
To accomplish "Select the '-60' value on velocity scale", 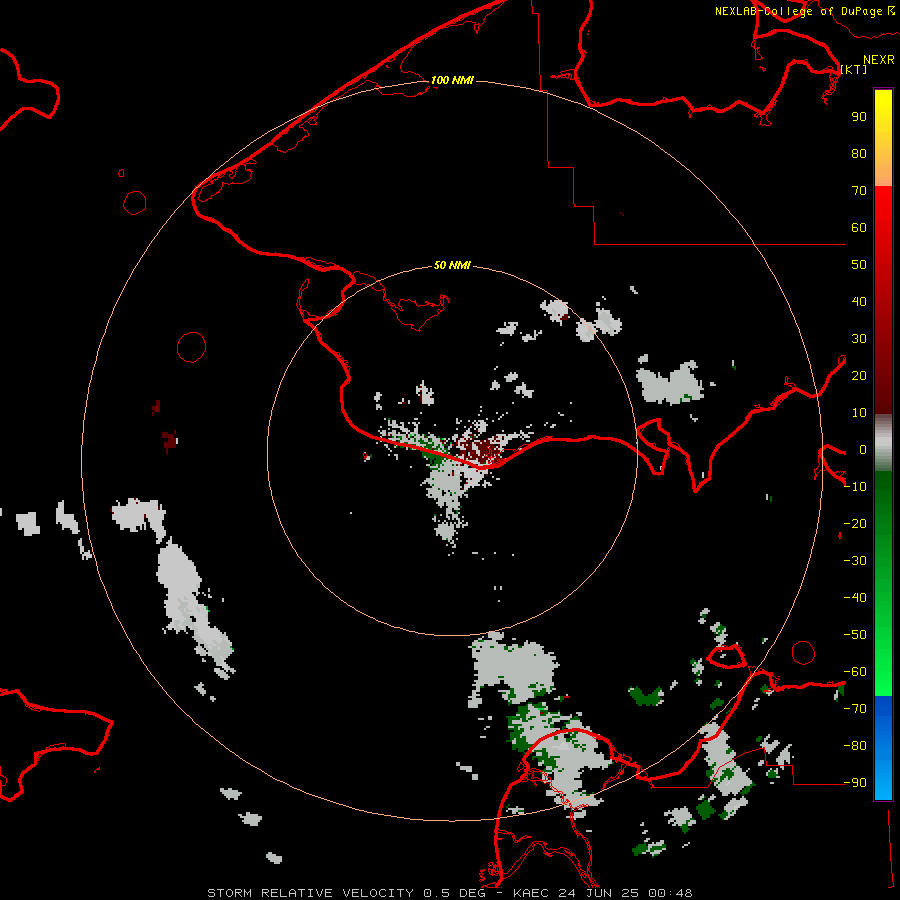I will pos(855,672).
